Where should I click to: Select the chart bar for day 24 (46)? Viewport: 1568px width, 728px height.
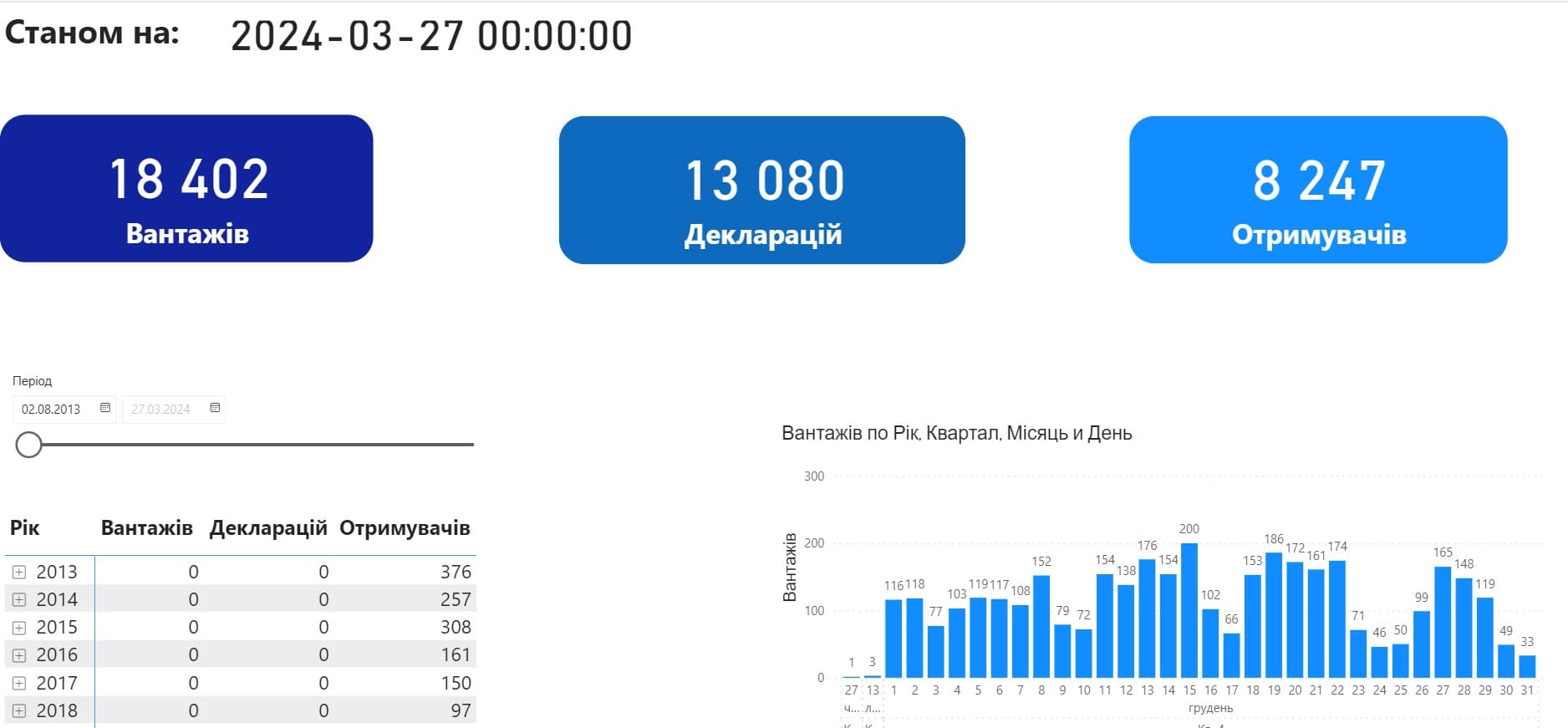point(1379,662)
